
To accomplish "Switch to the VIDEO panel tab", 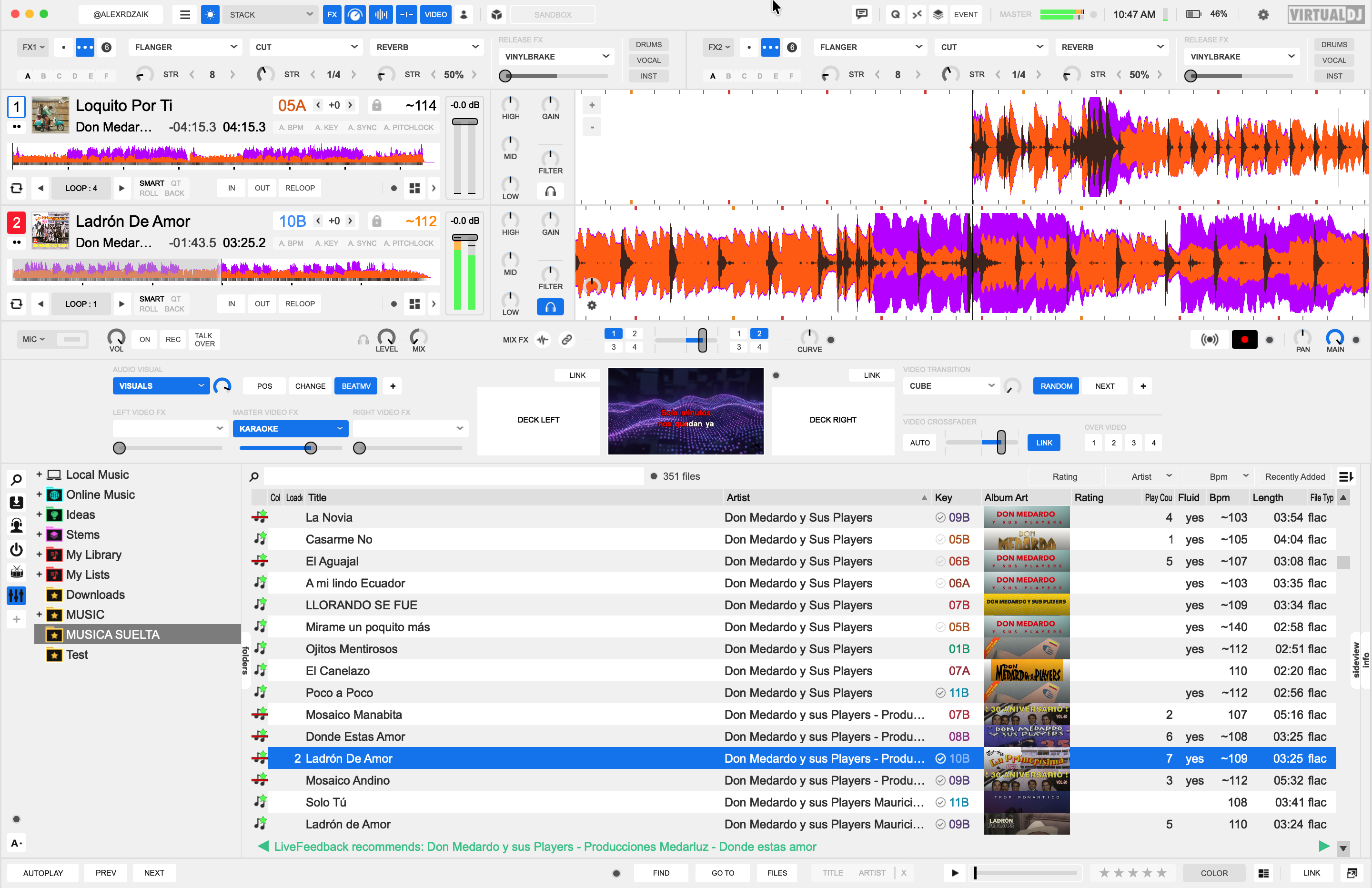I will (435, 14).
